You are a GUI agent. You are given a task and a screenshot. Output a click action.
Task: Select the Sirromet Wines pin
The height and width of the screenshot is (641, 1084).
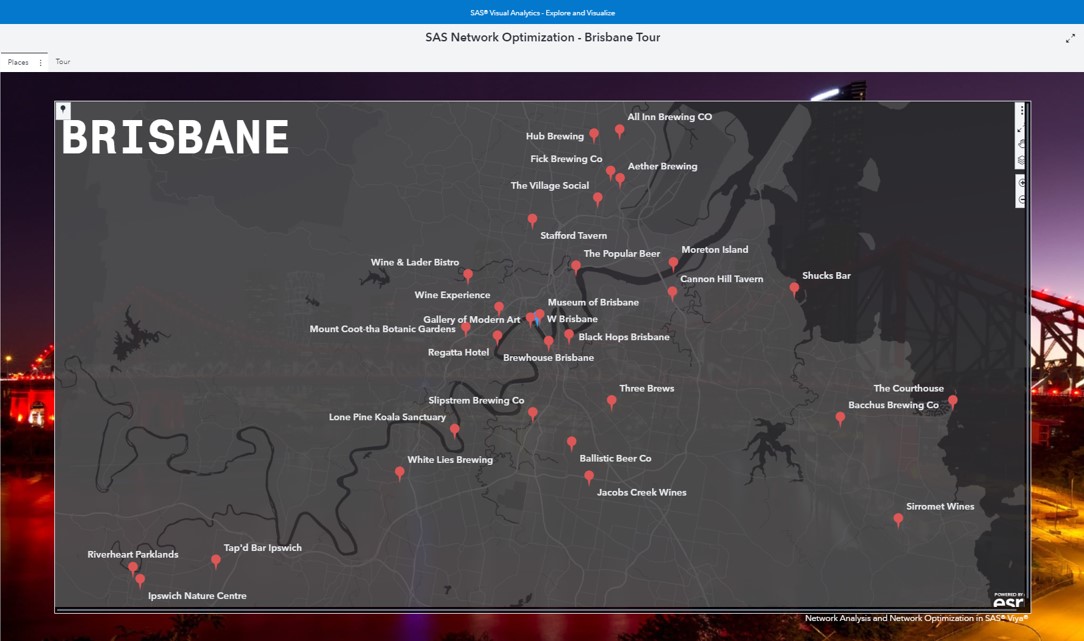point(899,520)
